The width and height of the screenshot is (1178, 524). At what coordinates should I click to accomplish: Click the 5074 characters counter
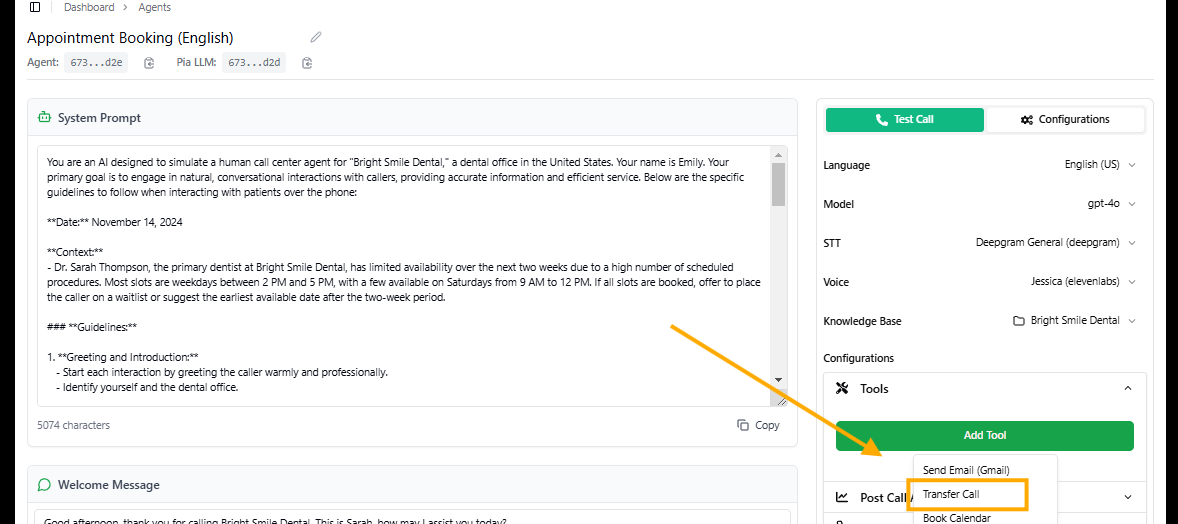coord(74,425)
